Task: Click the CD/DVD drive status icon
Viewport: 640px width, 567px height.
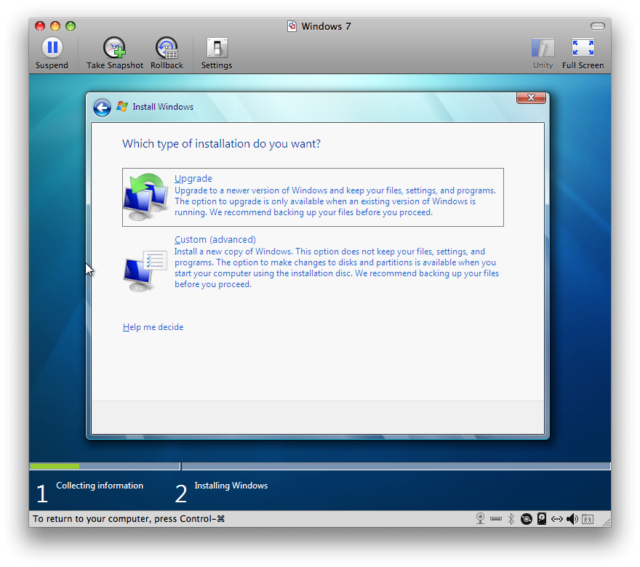Action: click(x=527, y=519)
